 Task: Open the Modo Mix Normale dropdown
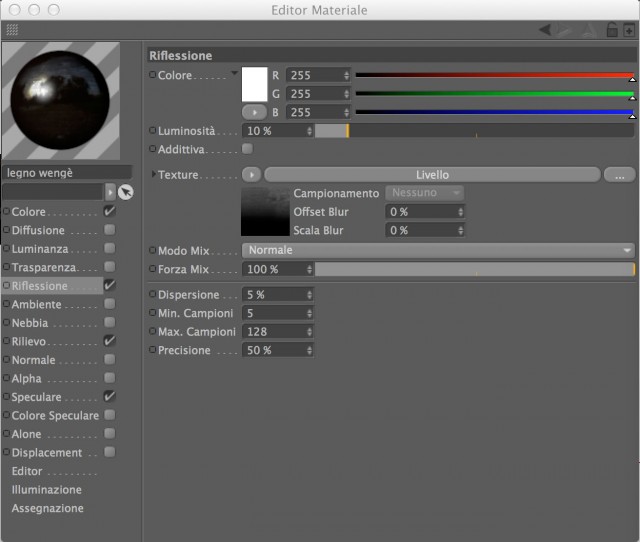(438, 250)
